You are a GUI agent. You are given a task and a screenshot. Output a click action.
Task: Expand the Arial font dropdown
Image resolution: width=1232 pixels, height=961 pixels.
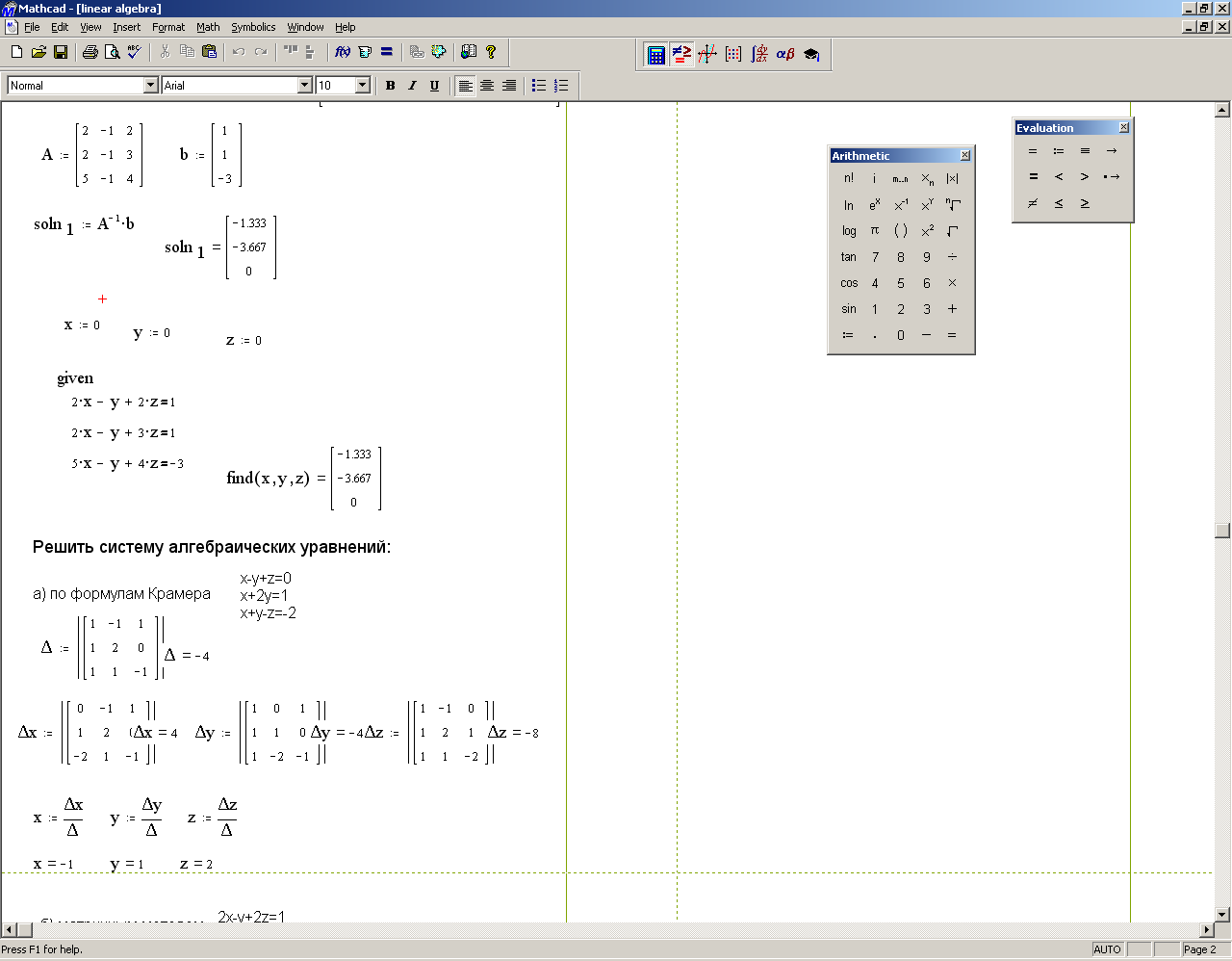[305, 86]
